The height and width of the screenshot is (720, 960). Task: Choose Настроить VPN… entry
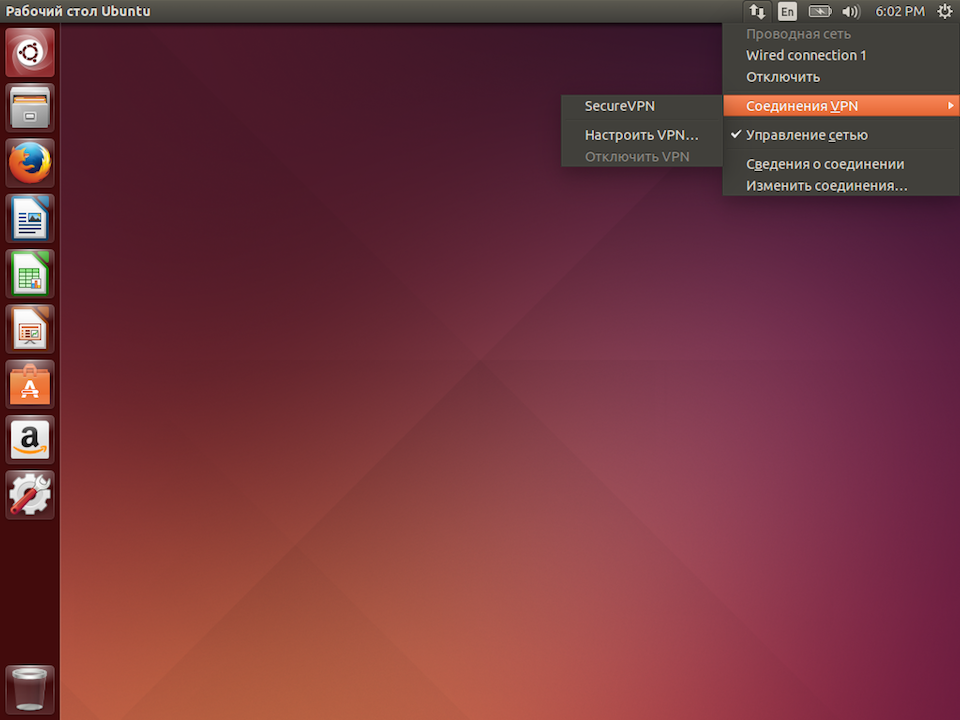click(642, 135)
